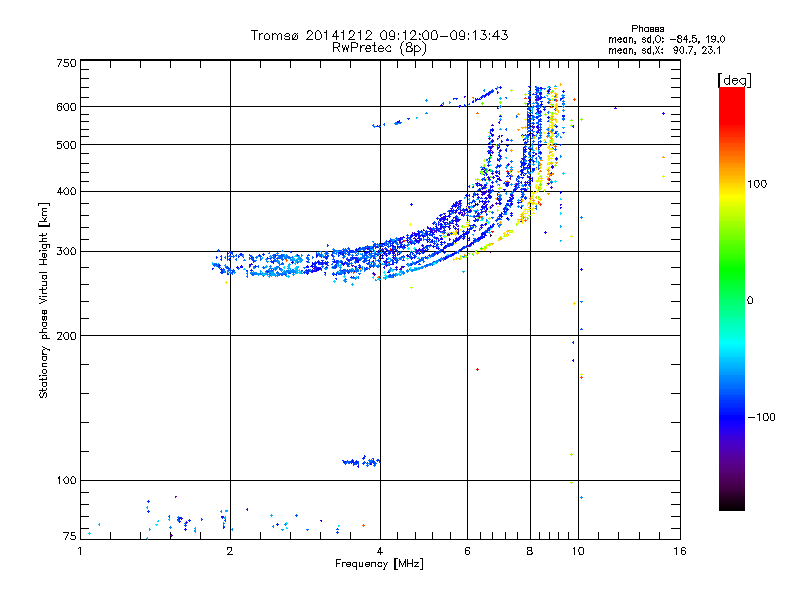Click the colorbar tick label '-100'

click(761, 417)
